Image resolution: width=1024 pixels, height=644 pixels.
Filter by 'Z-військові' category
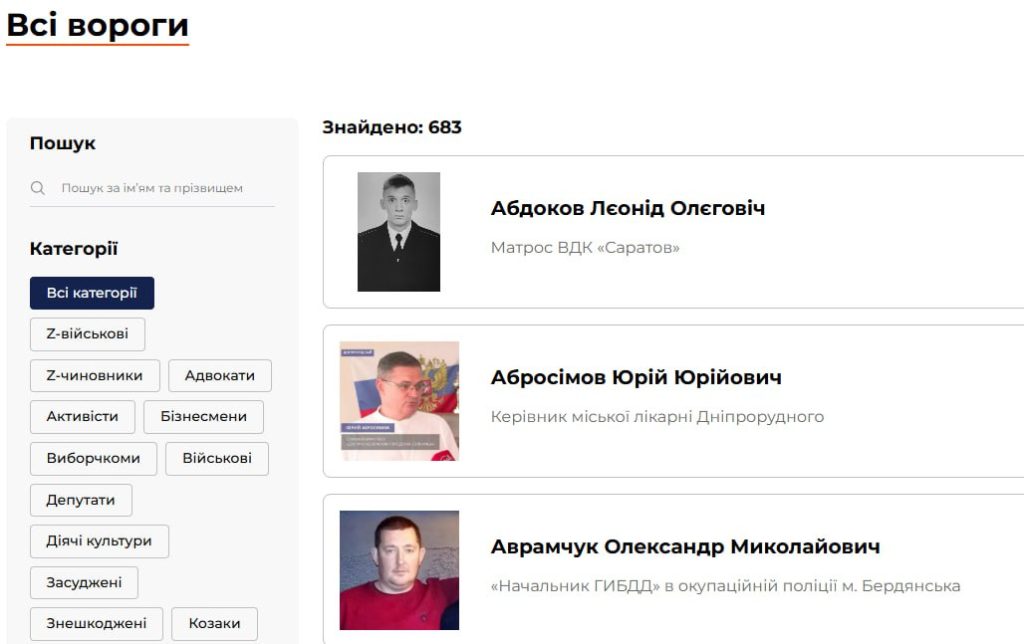click(x=87, y=334)
